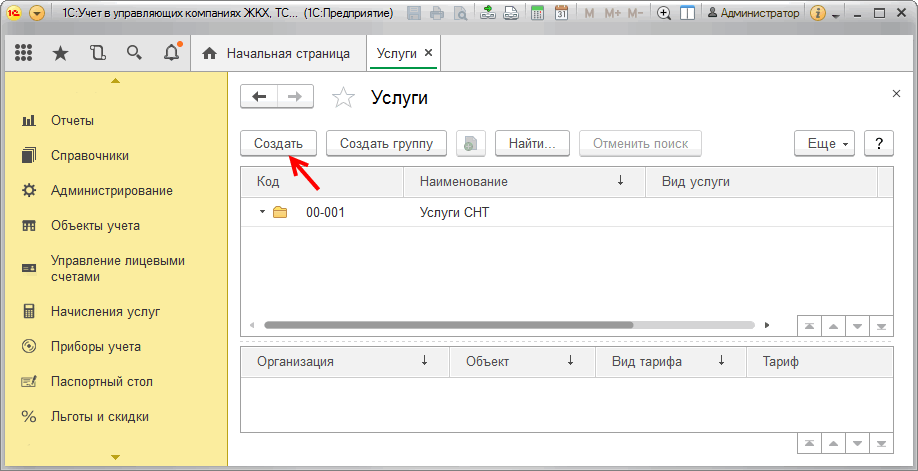The image size is (918, 471).
Task: Expand the dropdown arrow next to info icon
Action: tap(835, 15)
